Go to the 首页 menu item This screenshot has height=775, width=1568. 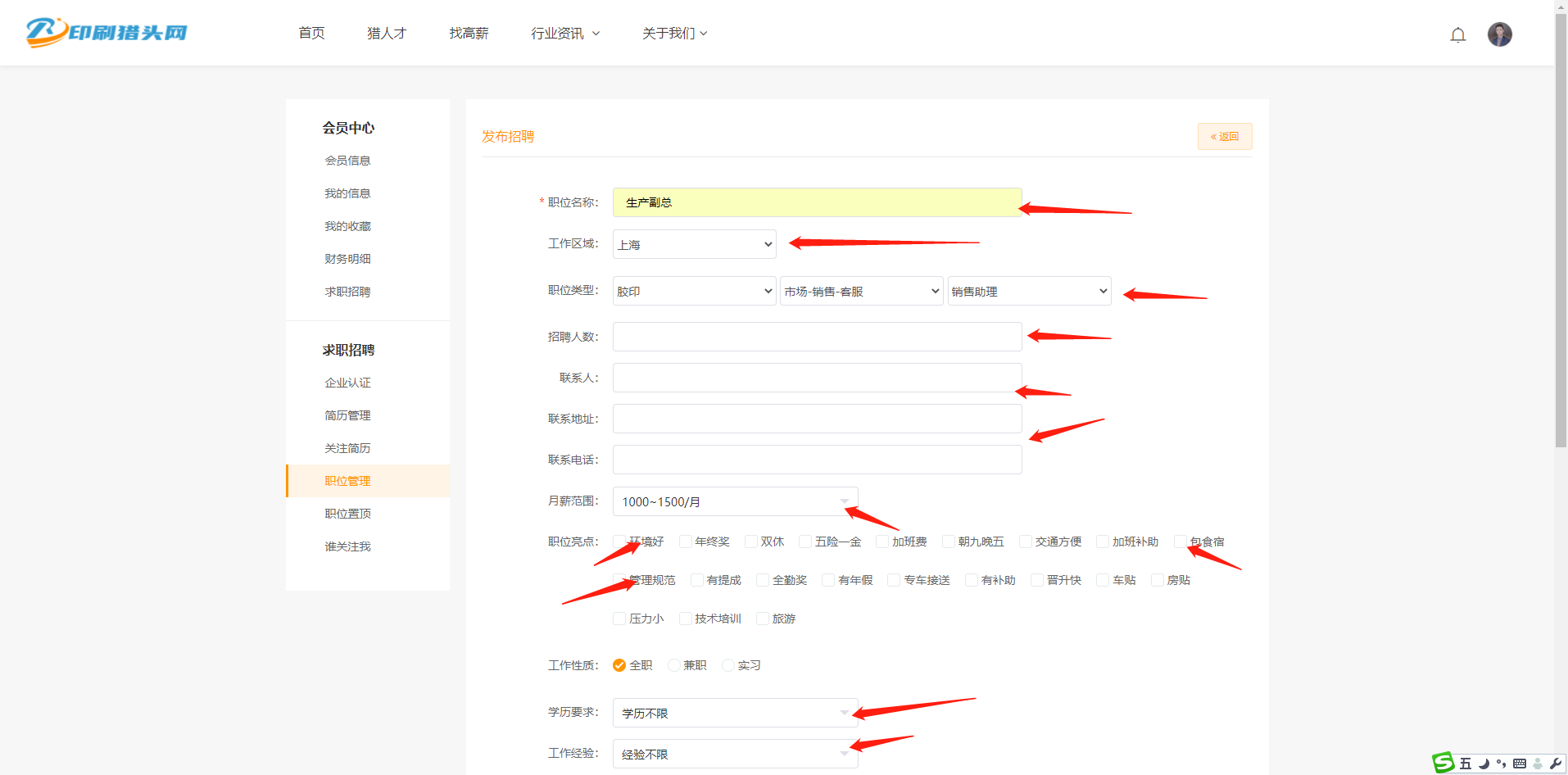311,33
